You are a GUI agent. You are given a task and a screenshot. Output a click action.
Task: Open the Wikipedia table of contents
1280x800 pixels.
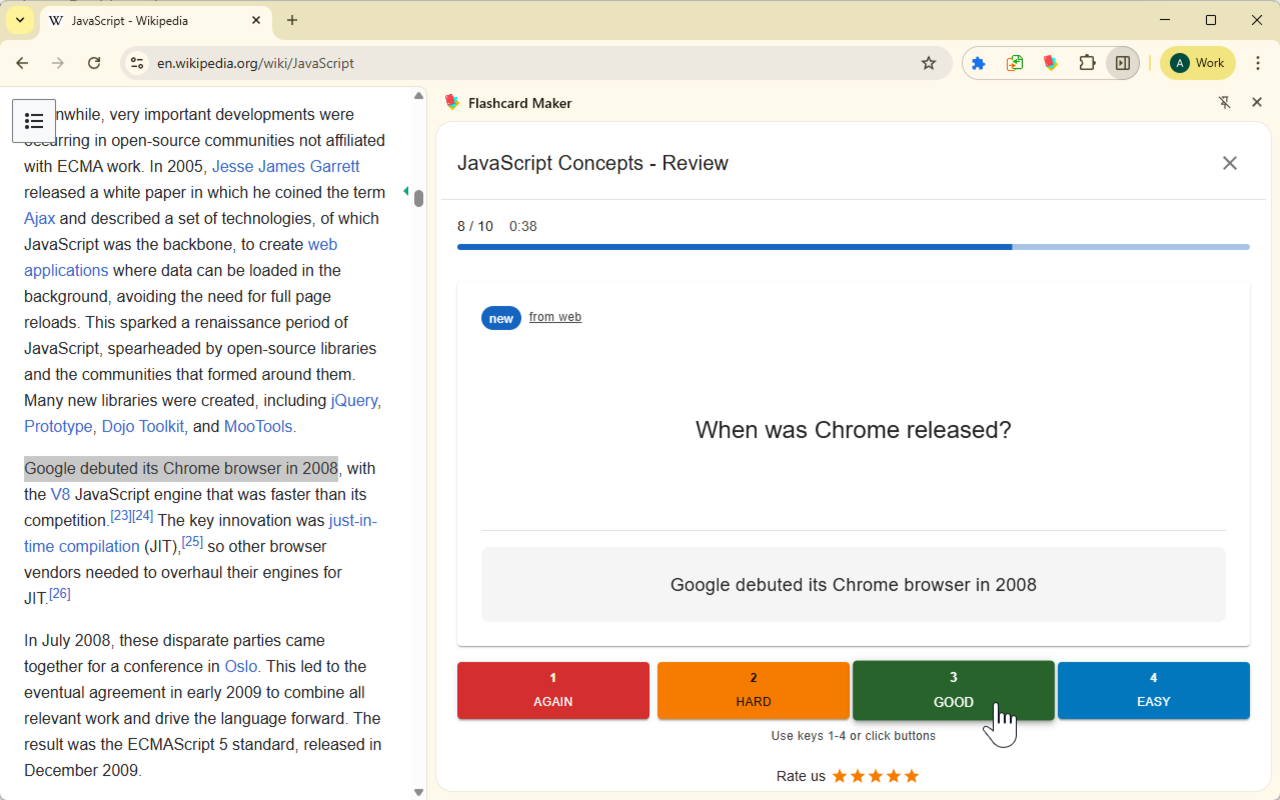(34, 121)
